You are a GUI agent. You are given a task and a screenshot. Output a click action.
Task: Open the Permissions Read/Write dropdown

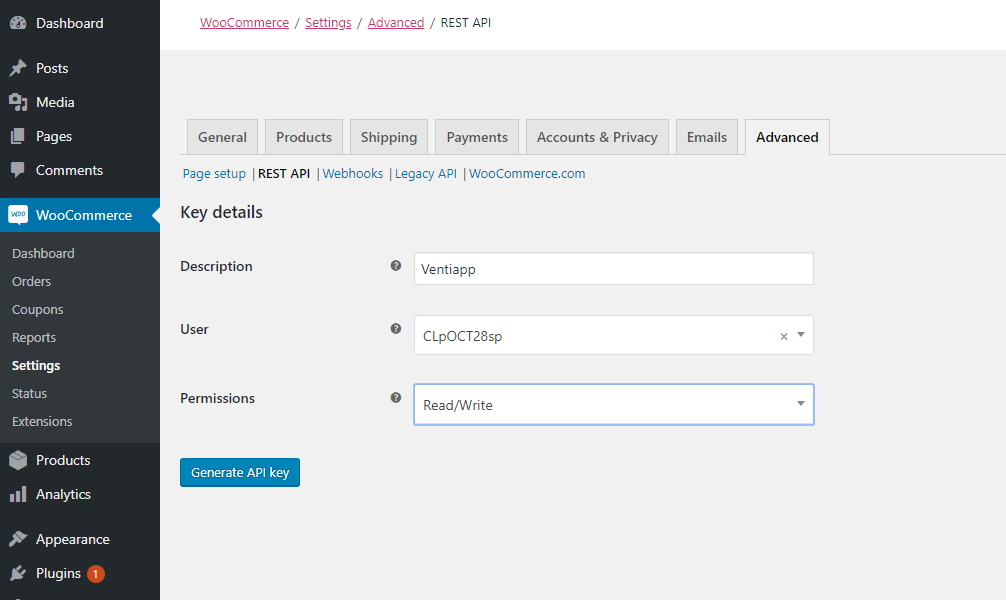614,404
